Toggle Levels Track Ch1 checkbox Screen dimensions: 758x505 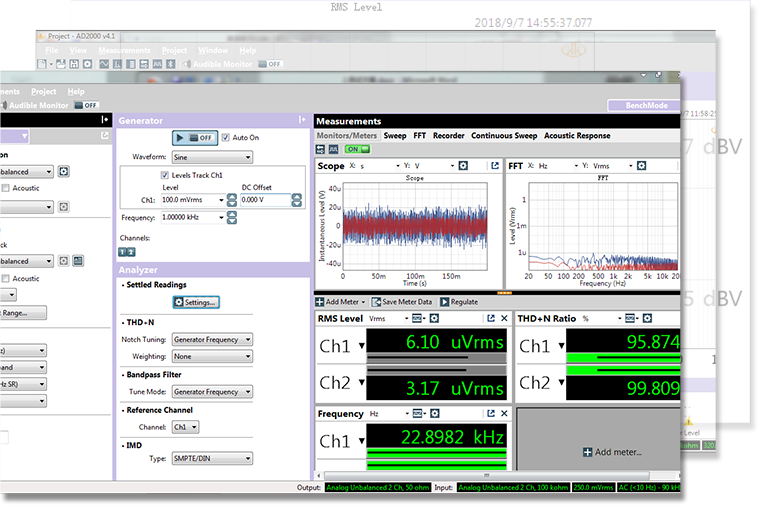click(x=165, y=175)
